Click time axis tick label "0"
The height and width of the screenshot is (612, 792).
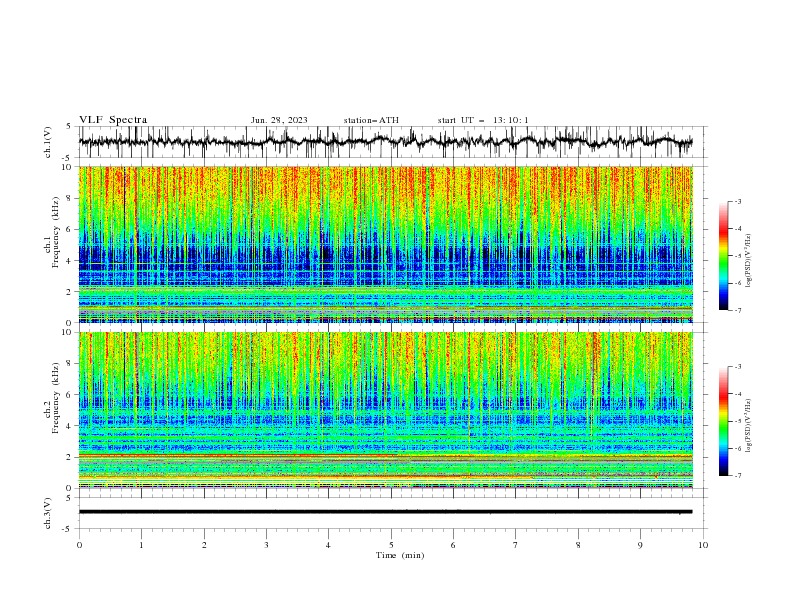[x=79, y=545]
